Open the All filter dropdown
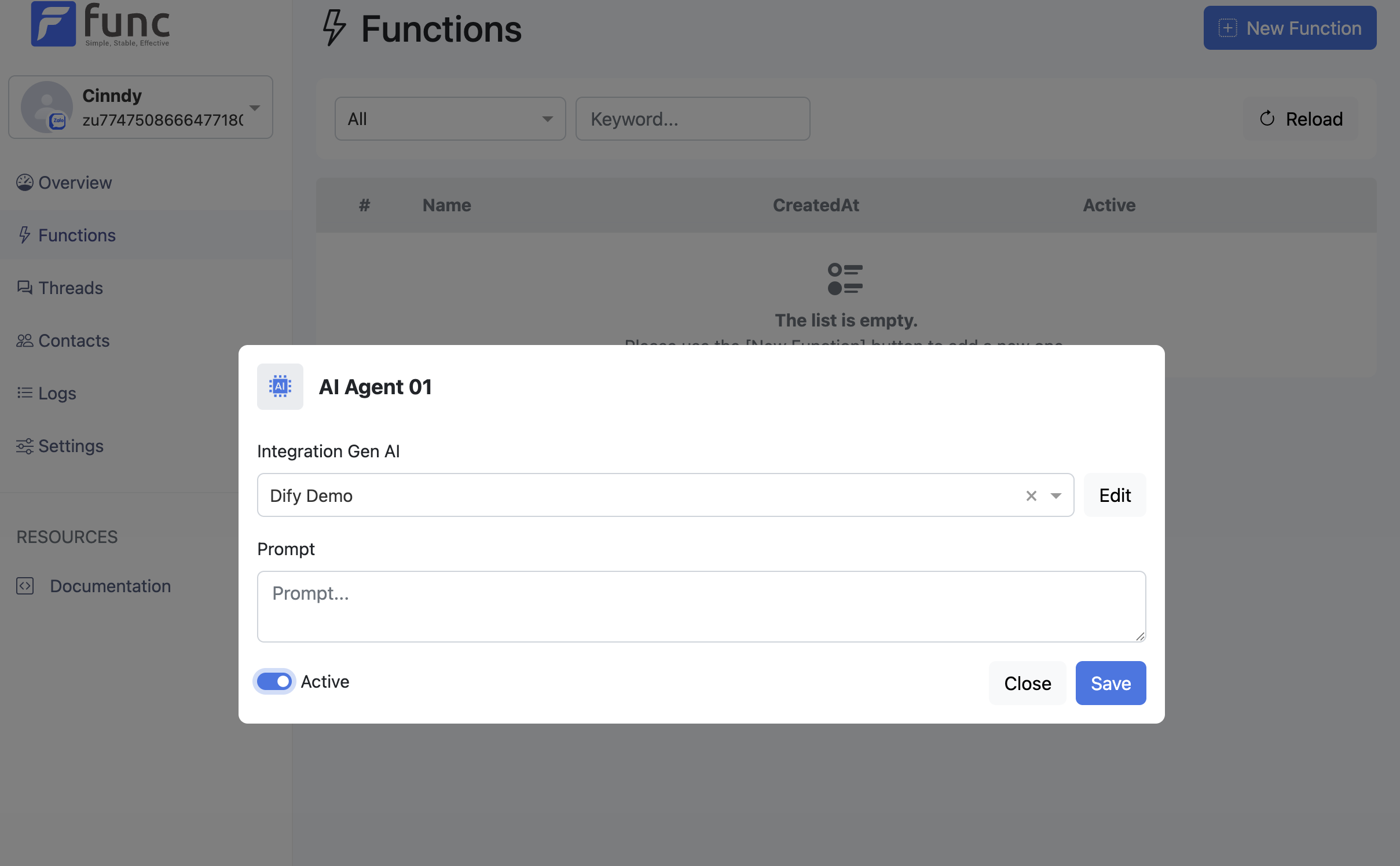The image size is (1400, 866). point(450,119)
